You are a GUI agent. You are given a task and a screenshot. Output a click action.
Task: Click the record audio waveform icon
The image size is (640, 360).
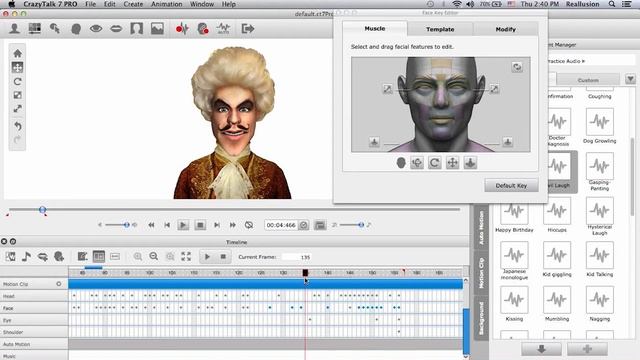coord(182,29)
